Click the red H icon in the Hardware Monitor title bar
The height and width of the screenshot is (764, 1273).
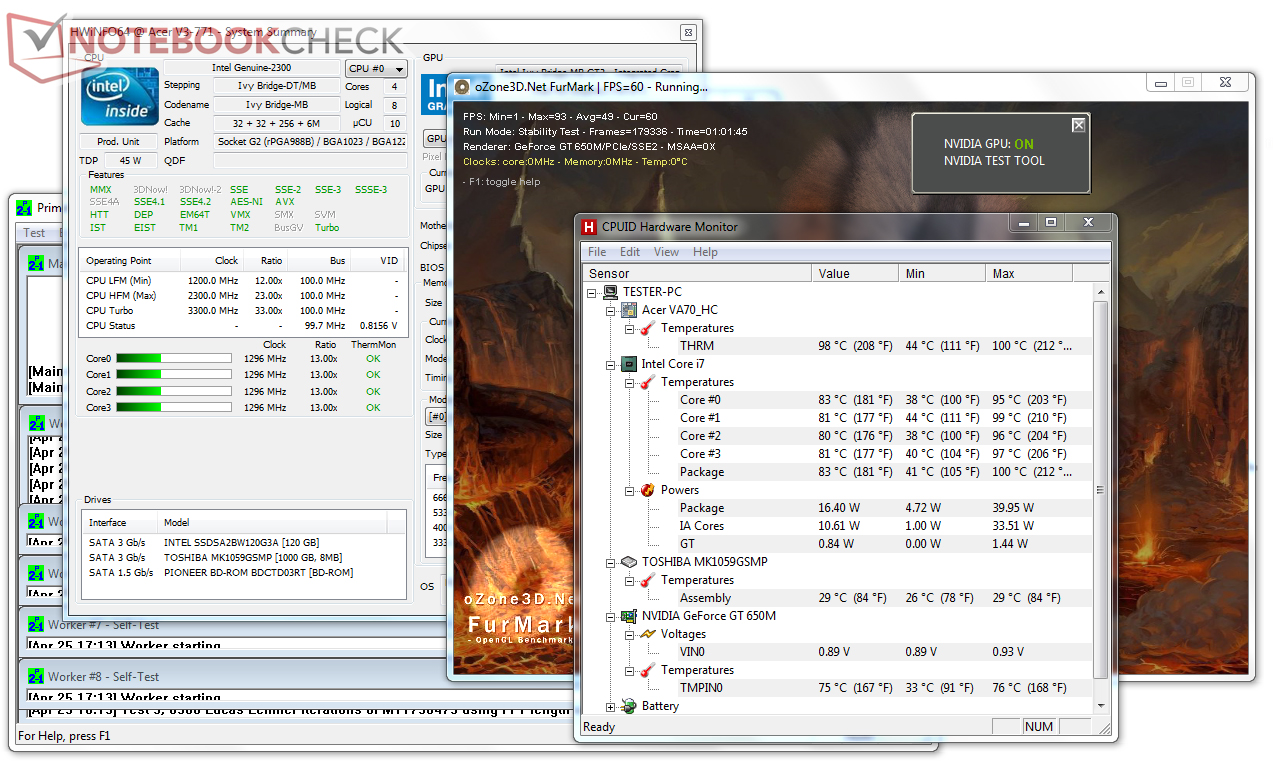click(590, 227)
